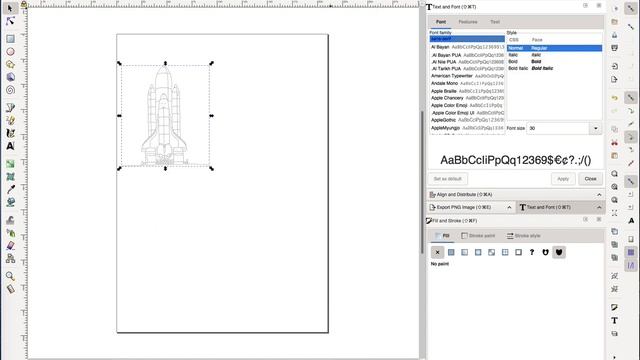The image size is (640, 360).
Task: Switch to the Fill tab
Action: point(442,236)
